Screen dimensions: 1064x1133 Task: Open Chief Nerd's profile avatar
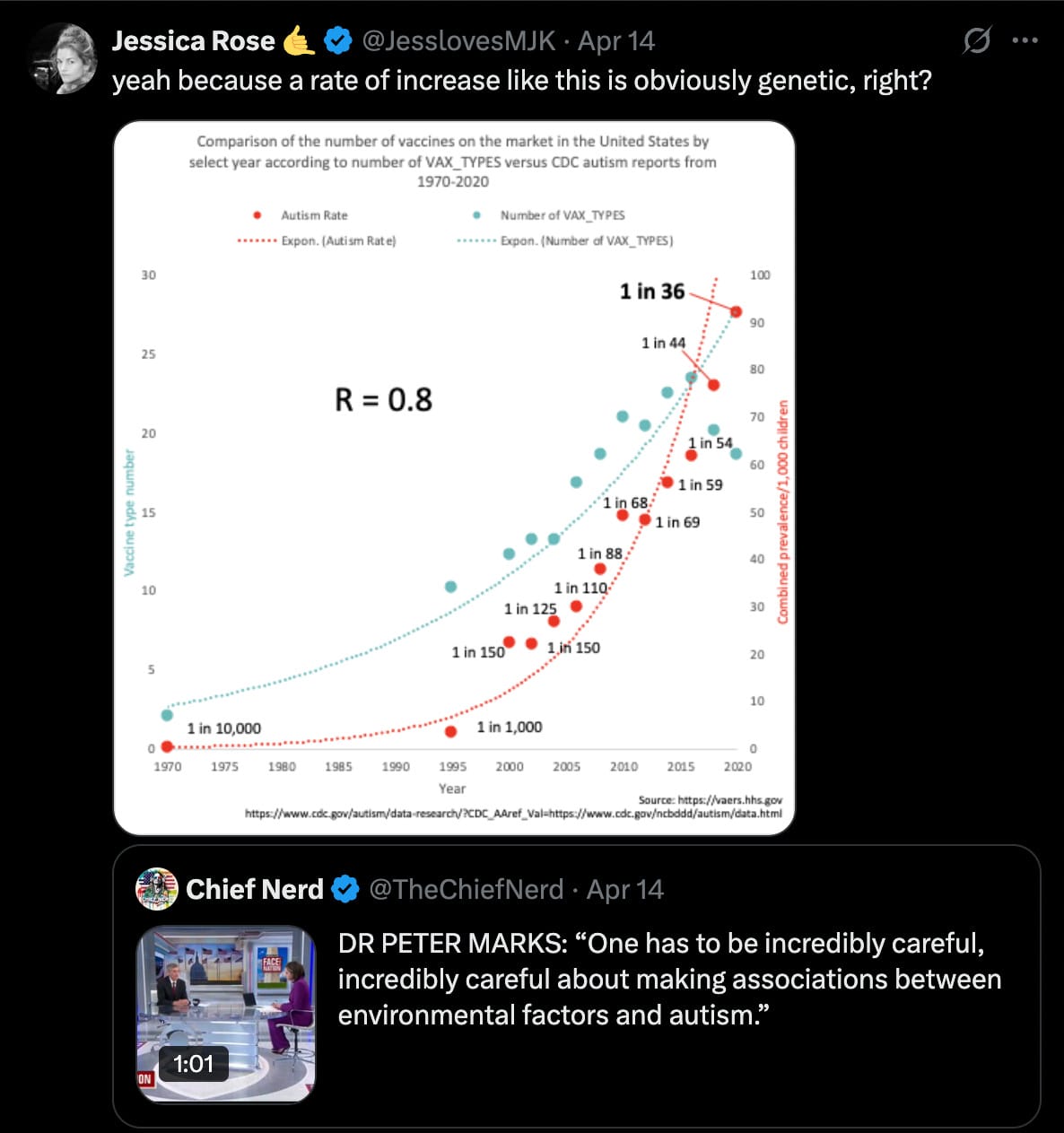156,889
